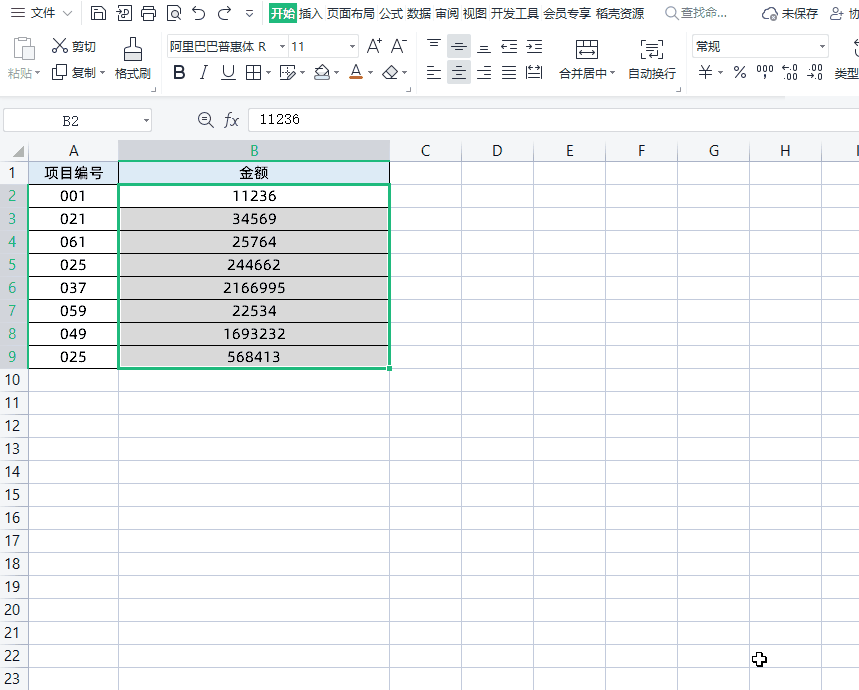
Task: Apply font color A
Action: pyautogui.click(x=356, y=72)
